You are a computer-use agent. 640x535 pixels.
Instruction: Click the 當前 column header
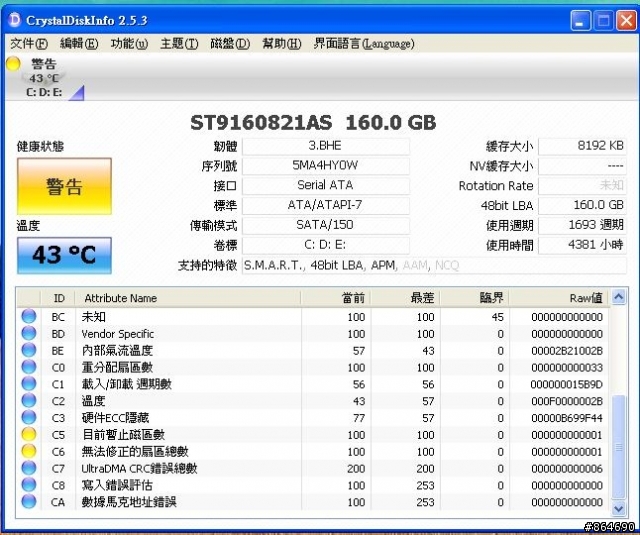click(x=336, y=298)
